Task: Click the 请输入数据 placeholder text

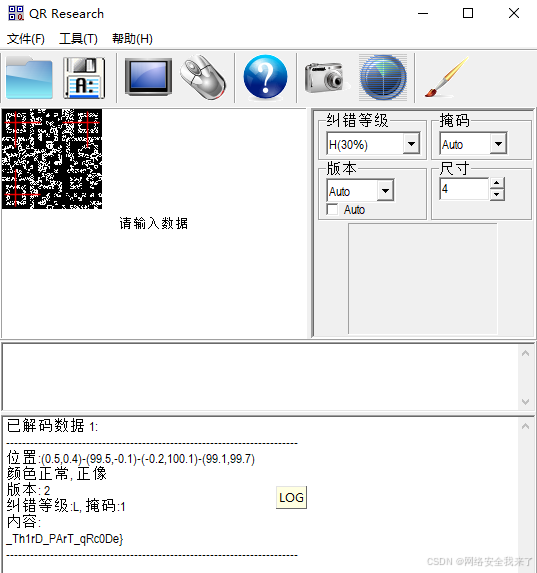Action: pyautogui.click(x=154, y=223)
